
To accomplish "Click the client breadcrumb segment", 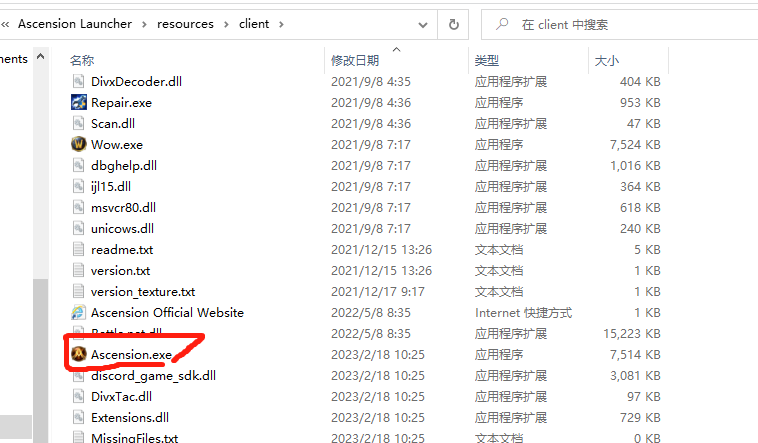I will coord(254,24).
